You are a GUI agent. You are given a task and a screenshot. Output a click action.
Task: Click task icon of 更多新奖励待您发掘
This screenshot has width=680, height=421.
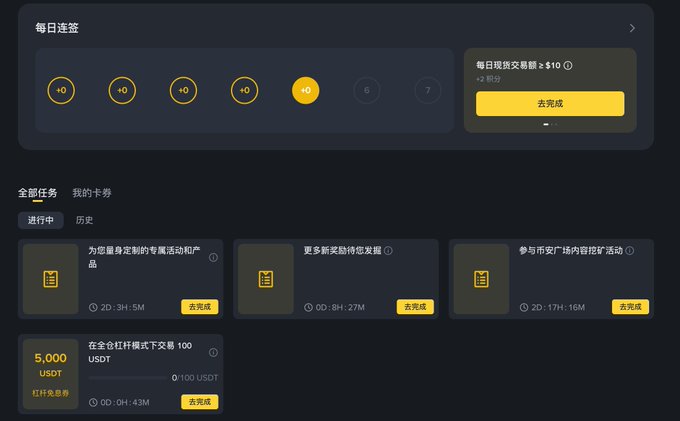click(x=266, y=279)
